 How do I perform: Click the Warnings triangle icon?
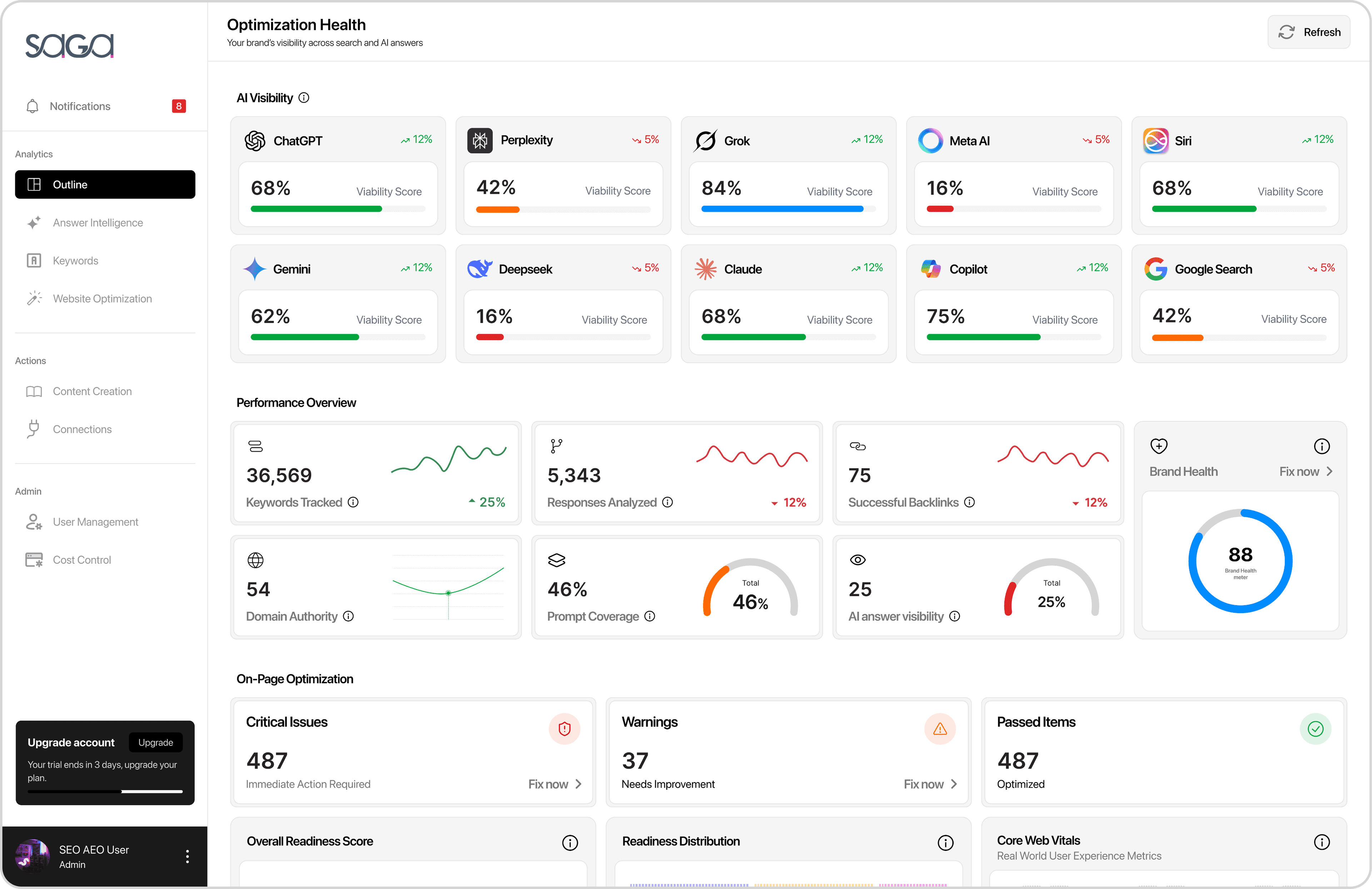coord(940,729)
